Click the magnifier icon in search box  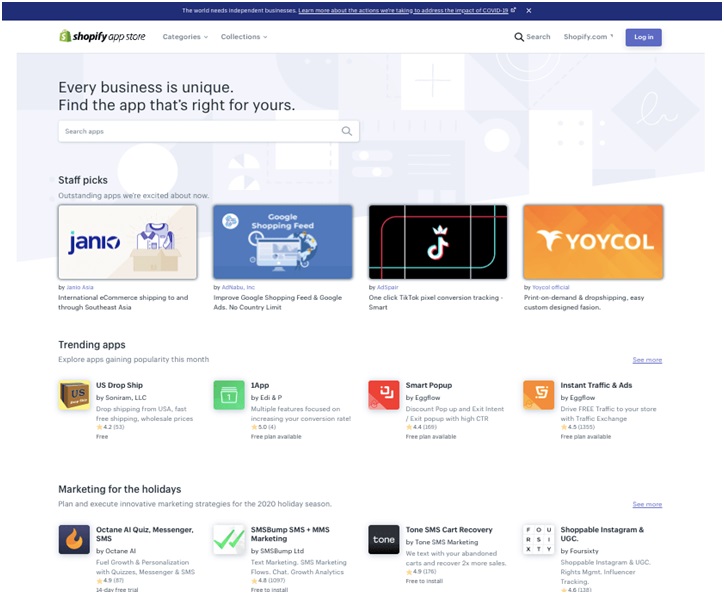347,131
